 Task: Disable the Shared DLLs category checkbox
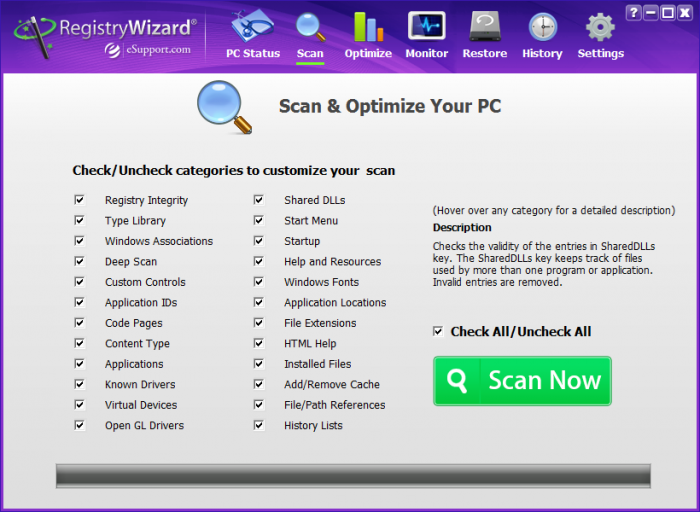coord(259,200)
